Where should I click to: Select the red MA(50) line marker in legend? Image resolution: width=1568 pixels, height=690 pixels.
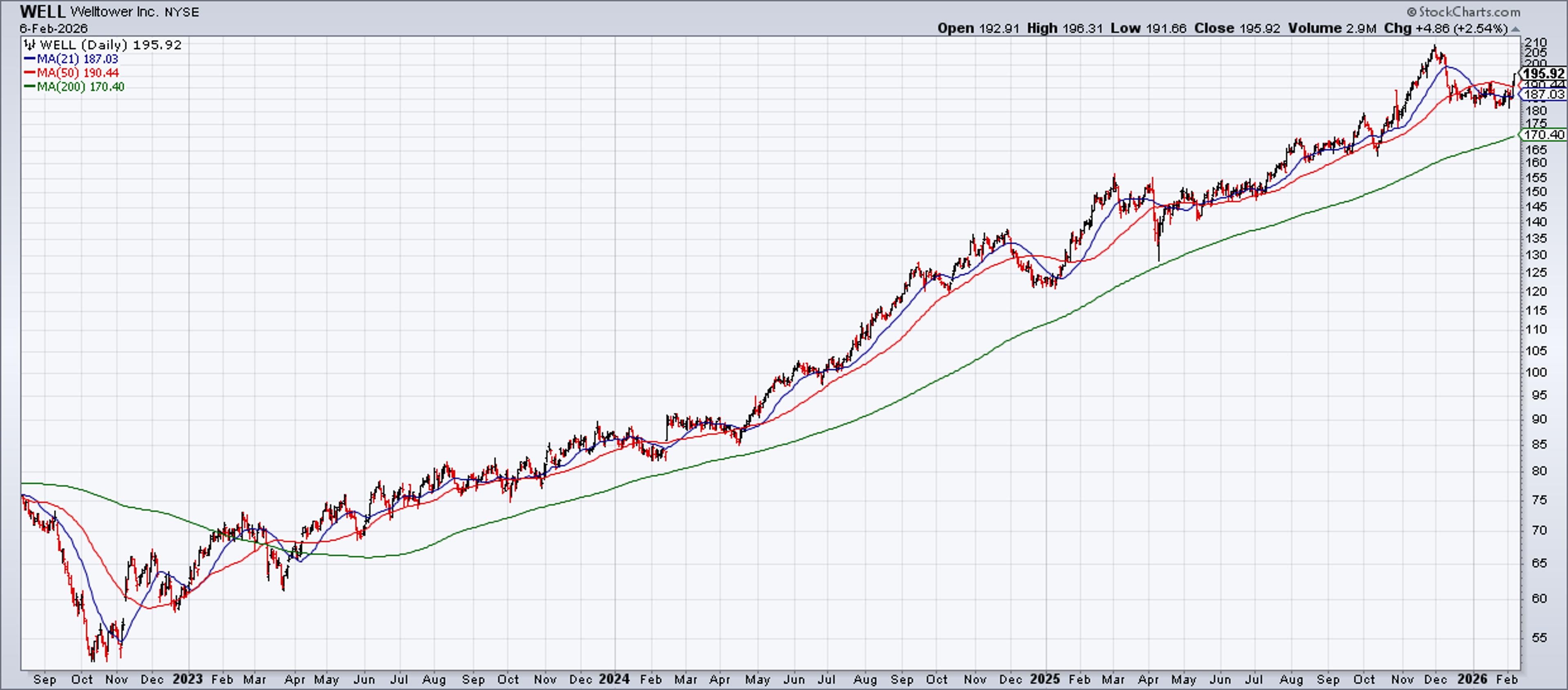(x=30, y=72)
